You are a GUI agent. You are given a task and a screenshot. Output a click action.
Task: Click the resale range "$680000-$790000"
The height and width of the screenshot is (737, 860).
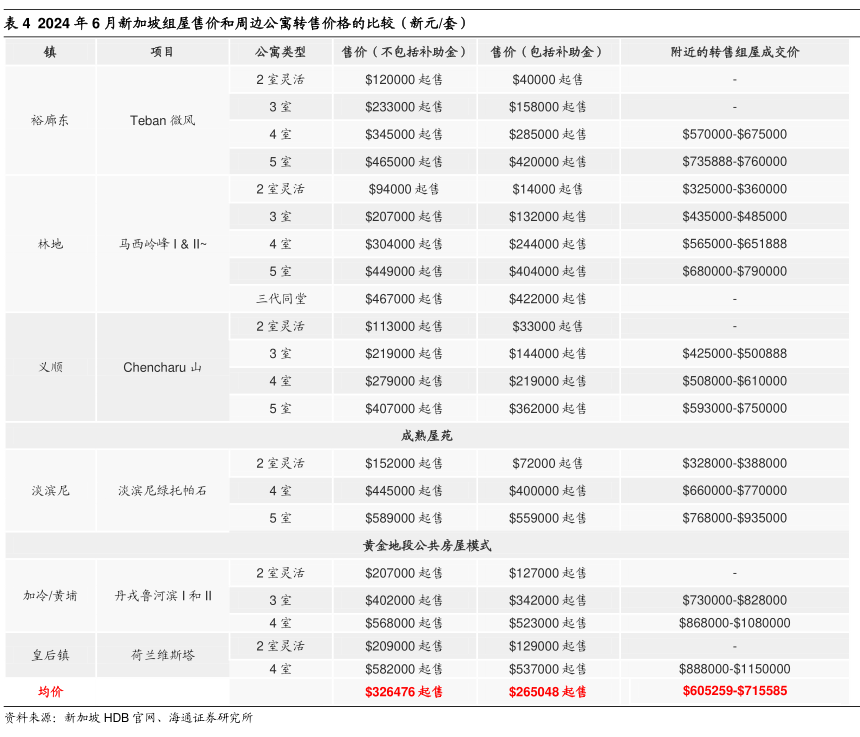[735, 271]
